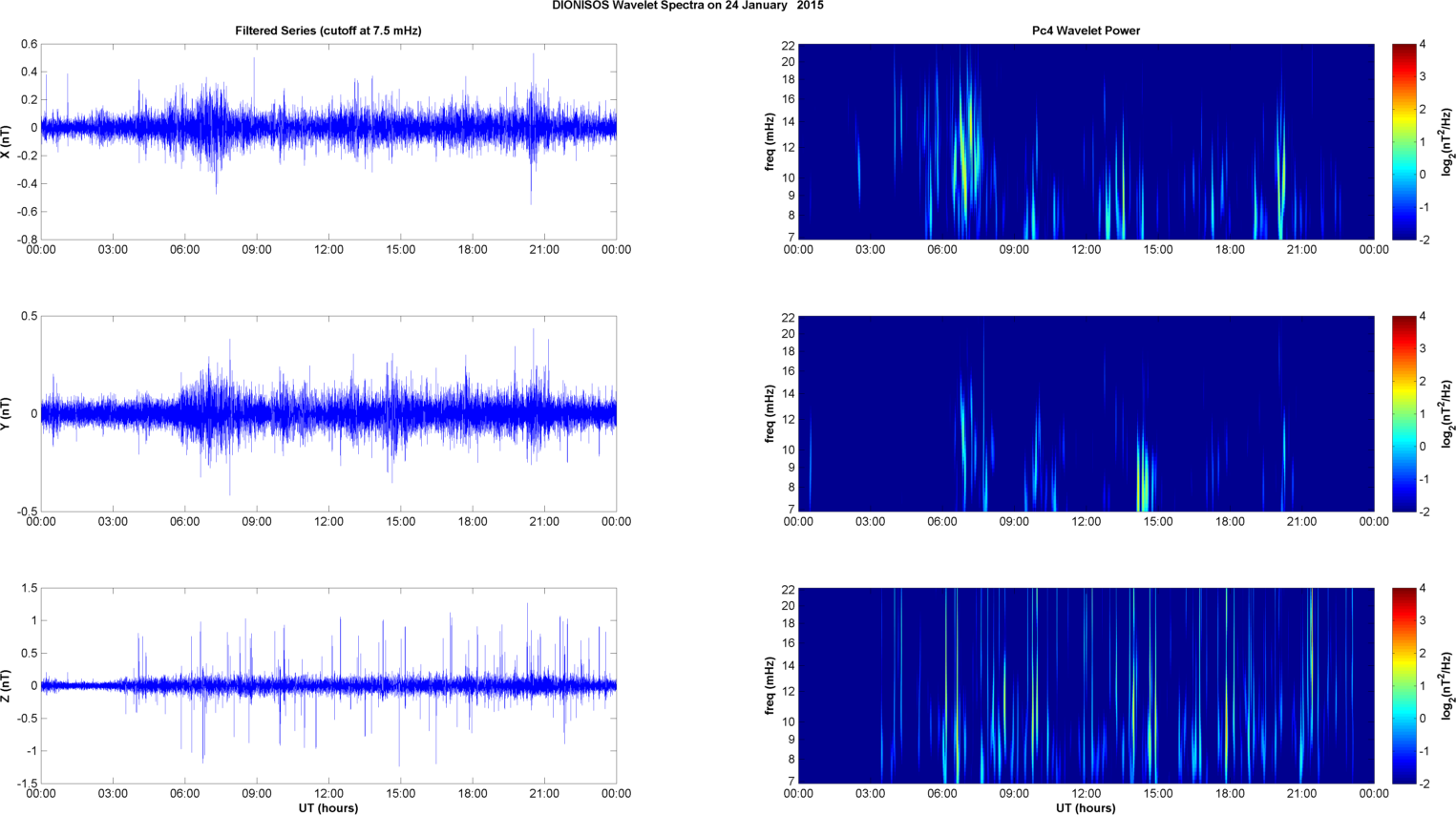The height and width of the screenshot is (815, 1456).
Task: Click the 'Y (nT)' axis label
Action: point(7,414)
